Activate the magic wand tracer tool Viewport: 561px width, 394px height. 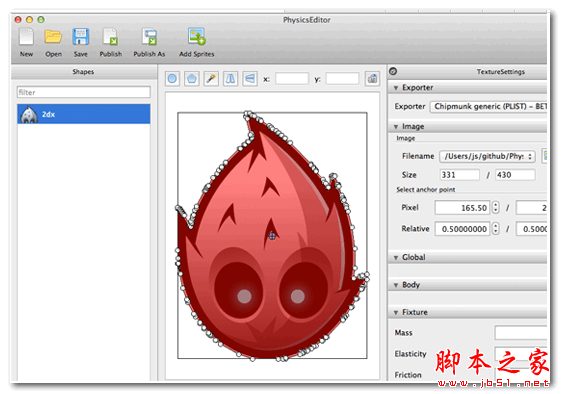coord(211,78)
